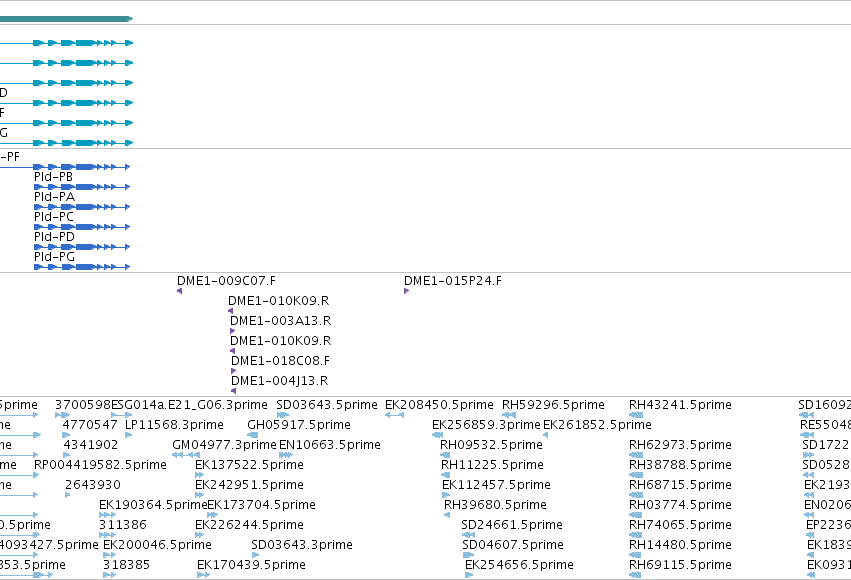
Task: Select the 4341902 feature label
Action: [91, 445]
